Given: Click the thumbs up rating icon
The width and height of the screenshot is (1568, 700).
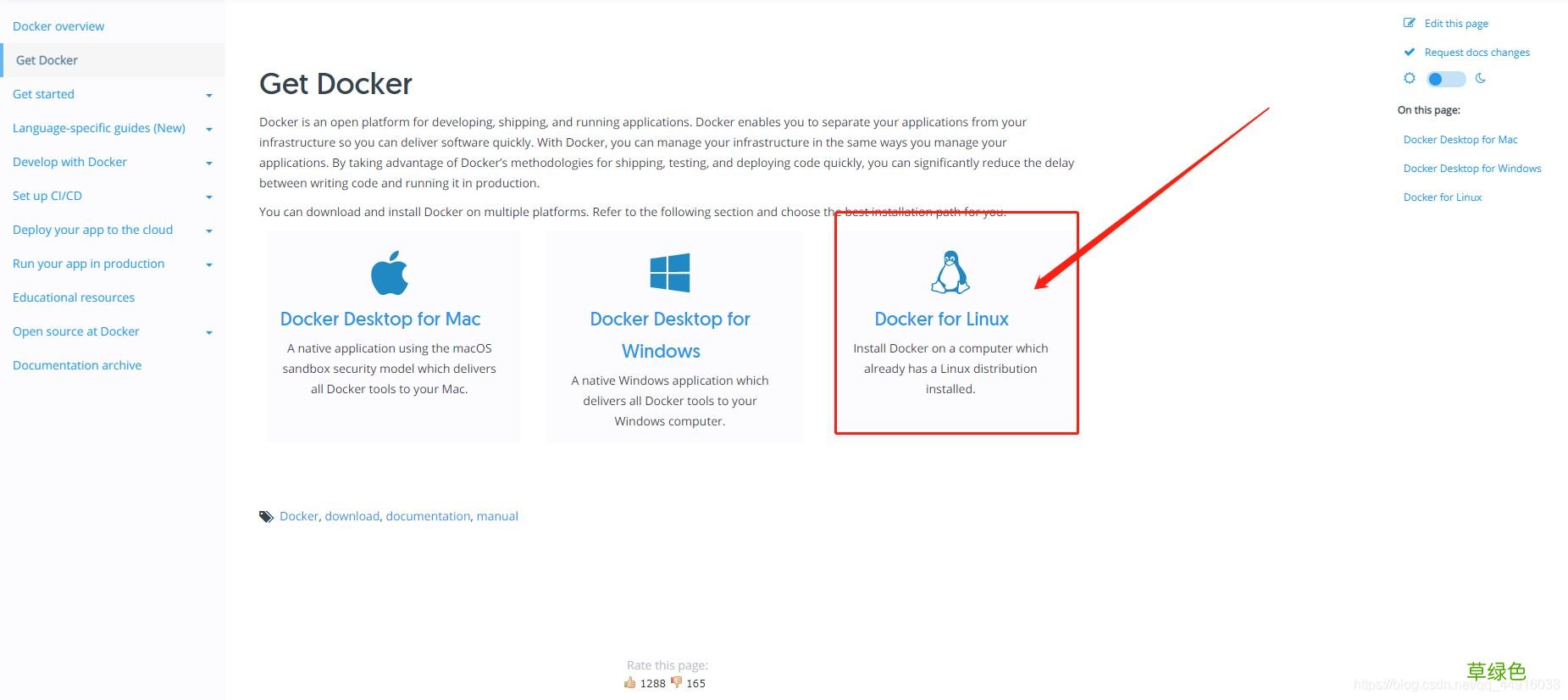Looking at the screenshot, I should click(629, 682).
